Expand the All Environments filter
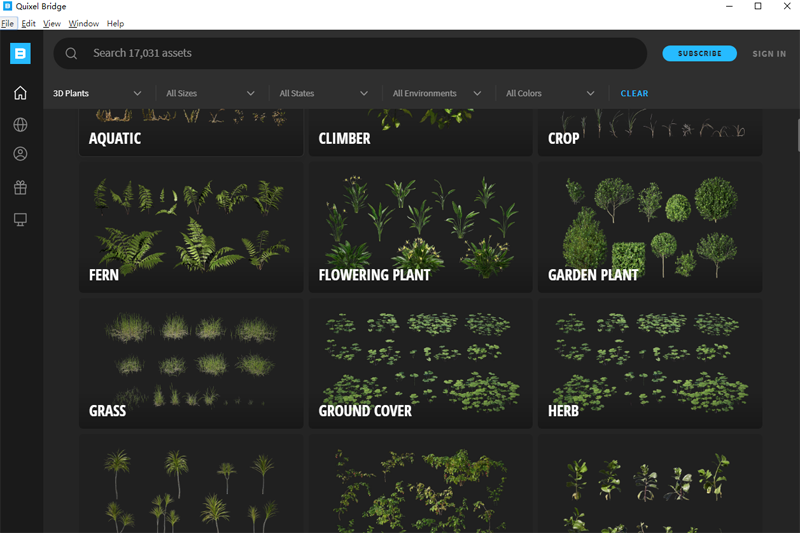 [x=437, y=93]
